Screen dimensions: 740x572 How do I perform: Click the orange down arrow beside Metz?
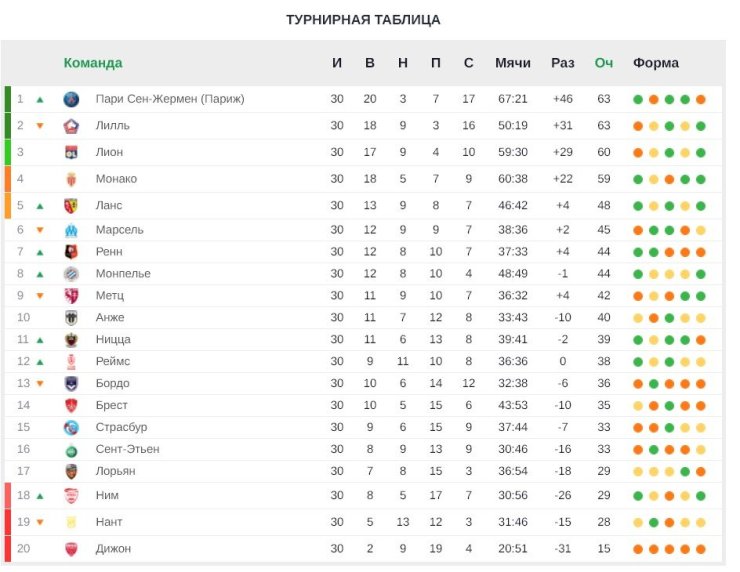40,296
